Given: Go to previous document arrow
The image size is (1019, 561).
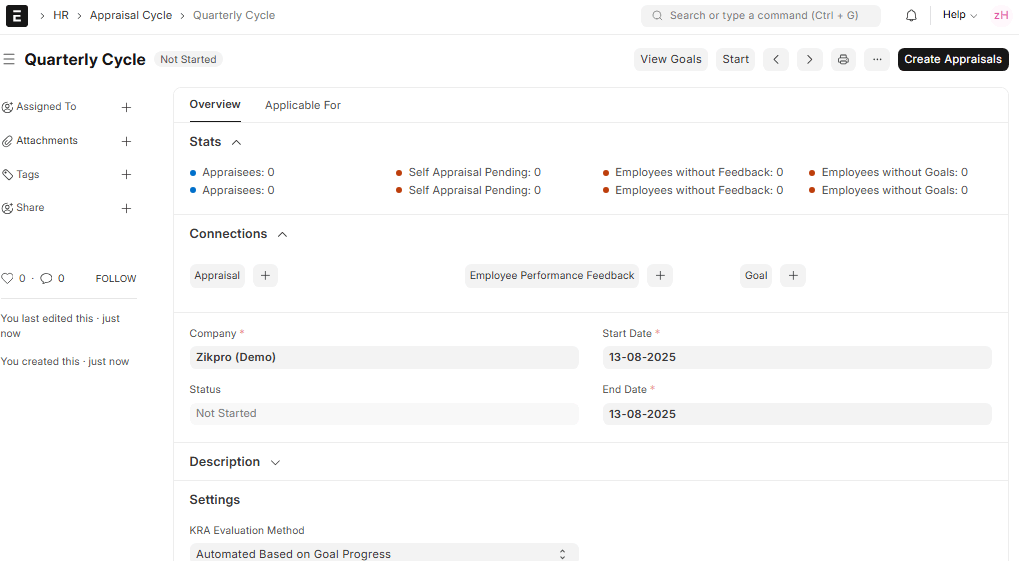Looking at the screenshot, I should pyautogui.click(x=776, y=59).
